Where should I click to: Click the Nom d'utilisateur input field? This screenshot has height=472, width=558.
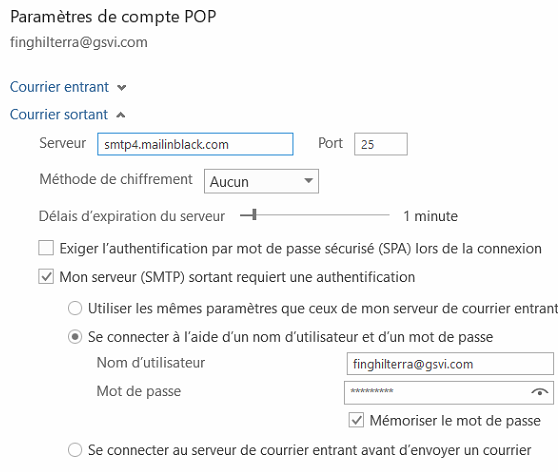[x=450, y=363]
